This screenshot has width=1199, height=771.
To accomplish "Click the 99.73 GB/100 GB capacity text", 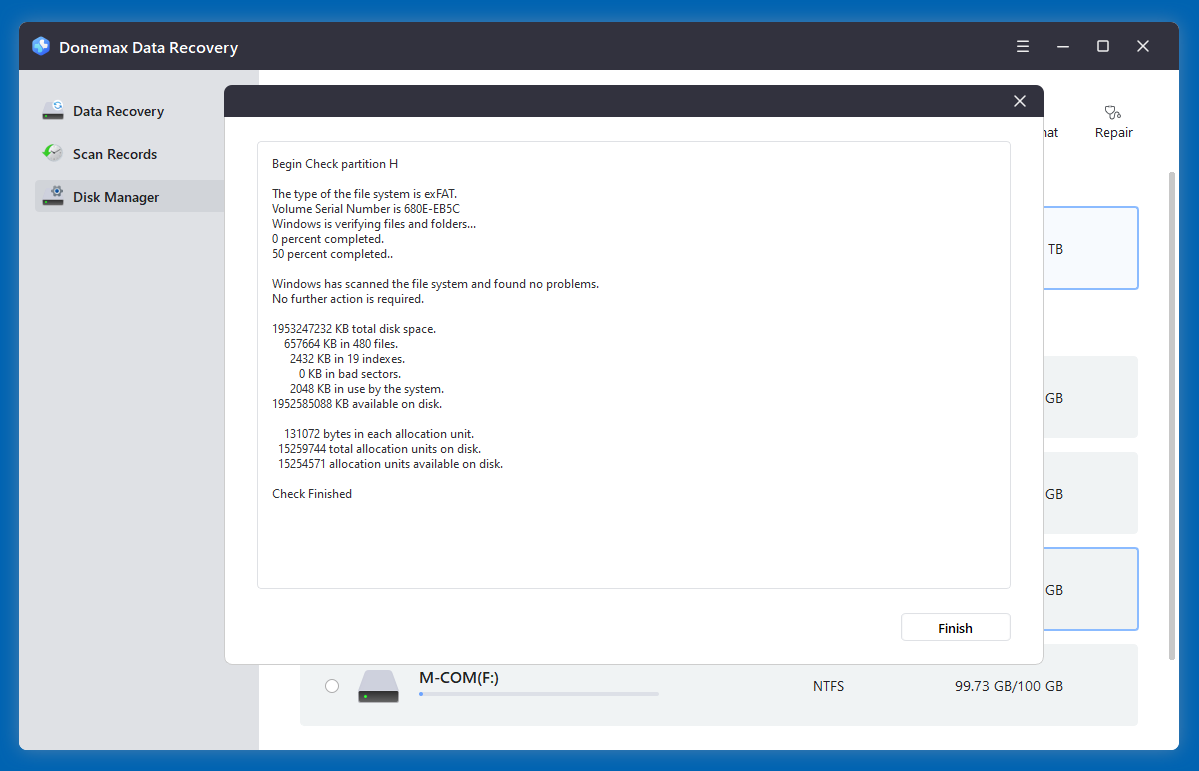I will coord(1008,685).
